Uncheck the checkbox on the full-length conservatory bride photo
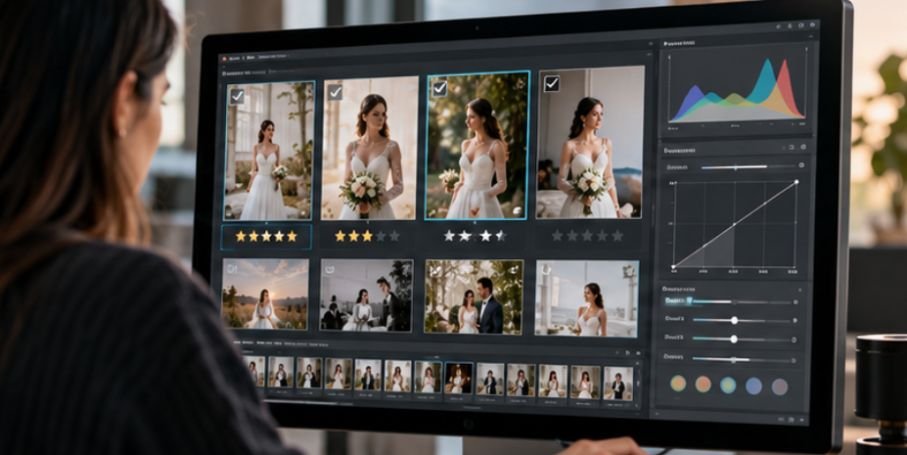907x455 pixels. click(237, 96)
